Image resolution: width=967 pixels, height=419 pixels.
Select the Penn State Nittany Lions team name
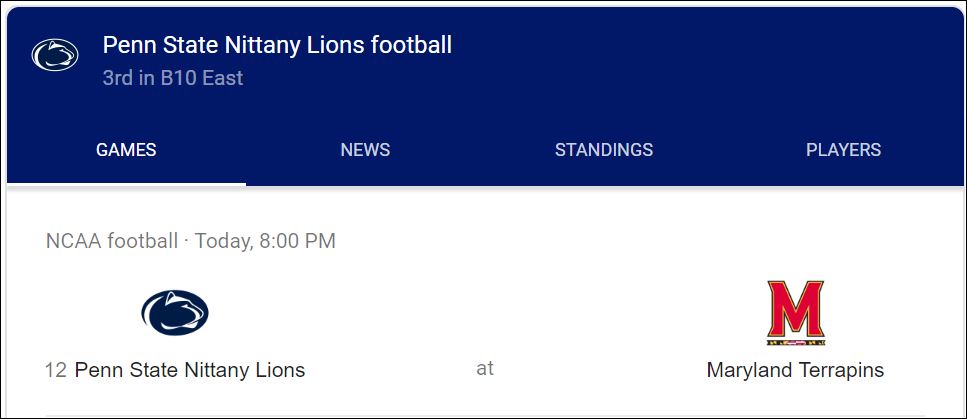pyautogui.click(x=190, y=370)
